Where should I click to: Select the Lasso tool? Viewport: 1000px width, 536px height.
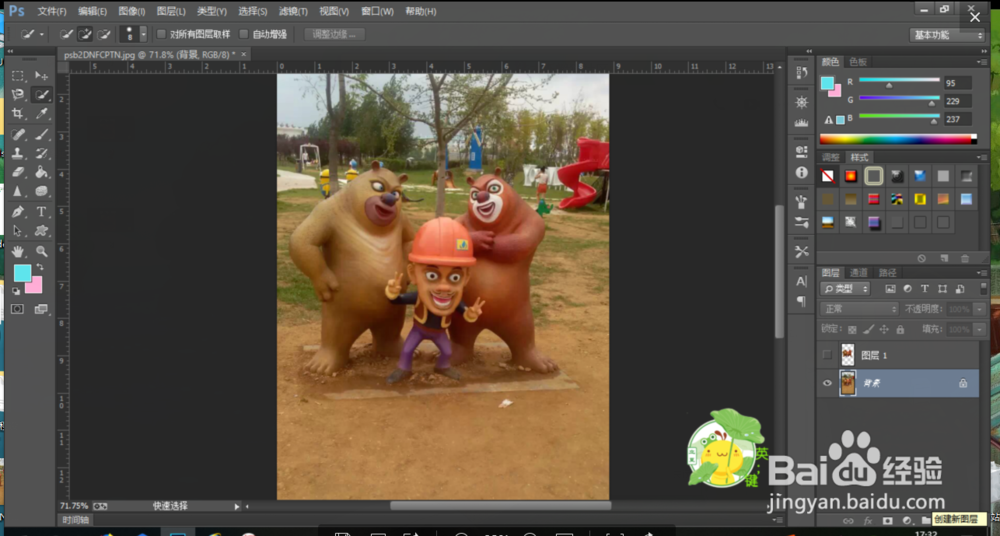click(x=18, y=95)
